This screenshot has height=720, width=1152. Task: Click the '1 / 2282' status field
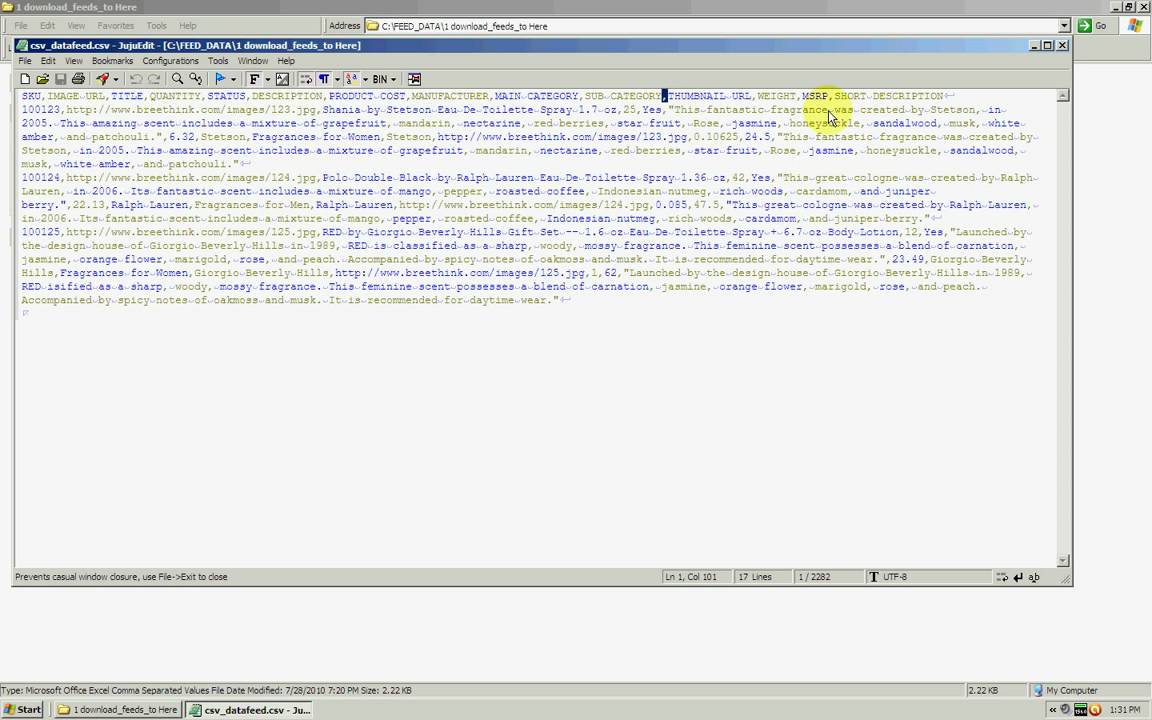tap(829, 577)
